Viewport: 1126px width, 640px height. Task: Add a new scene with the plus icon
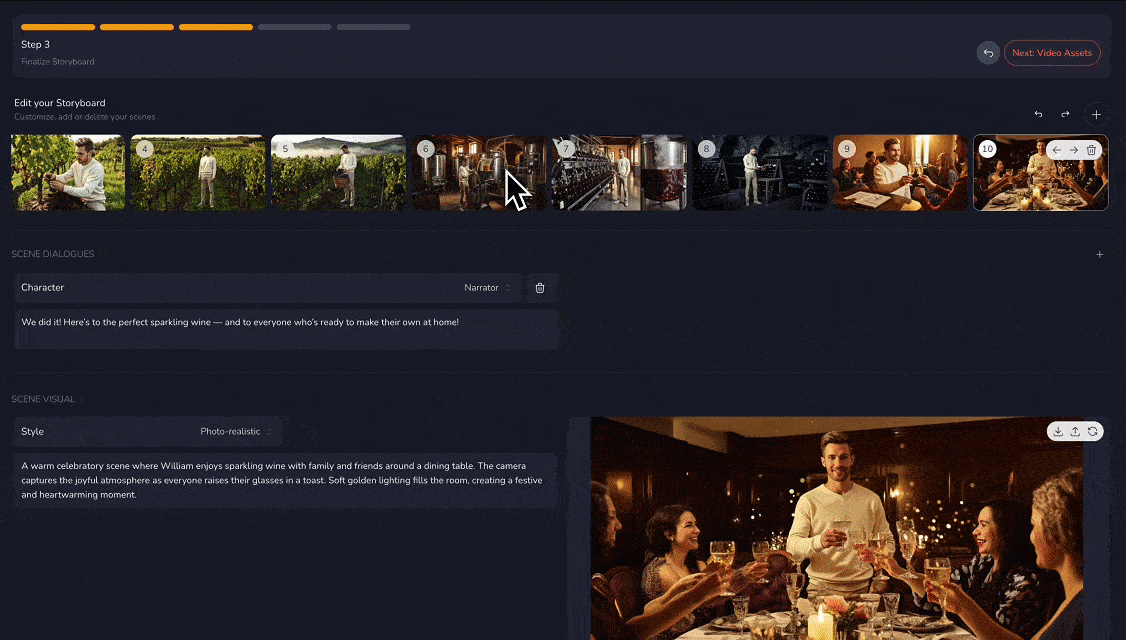point(1096,114)
